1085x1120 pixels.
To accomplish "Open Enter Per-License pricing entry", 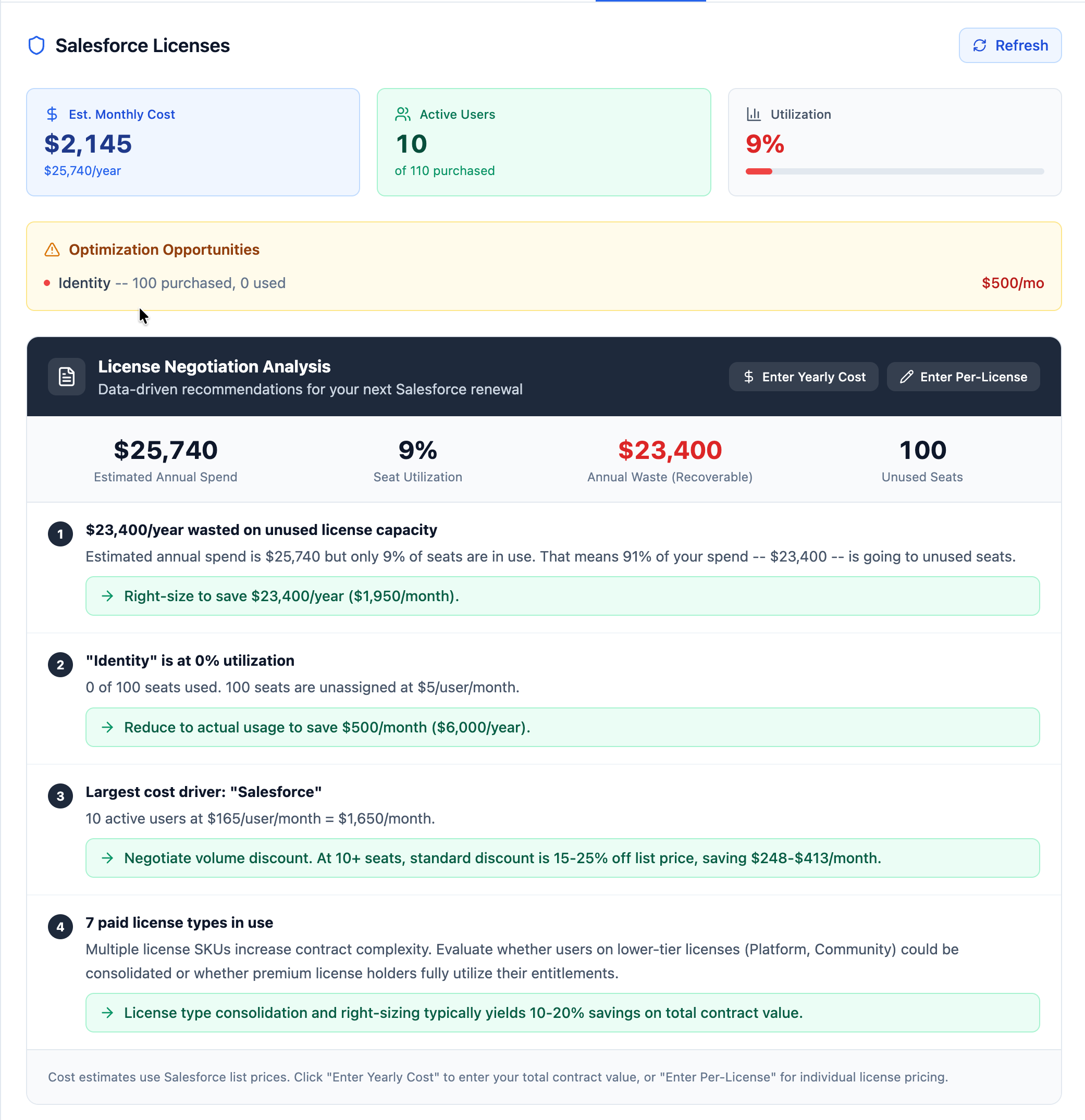I will coord(963,377).
